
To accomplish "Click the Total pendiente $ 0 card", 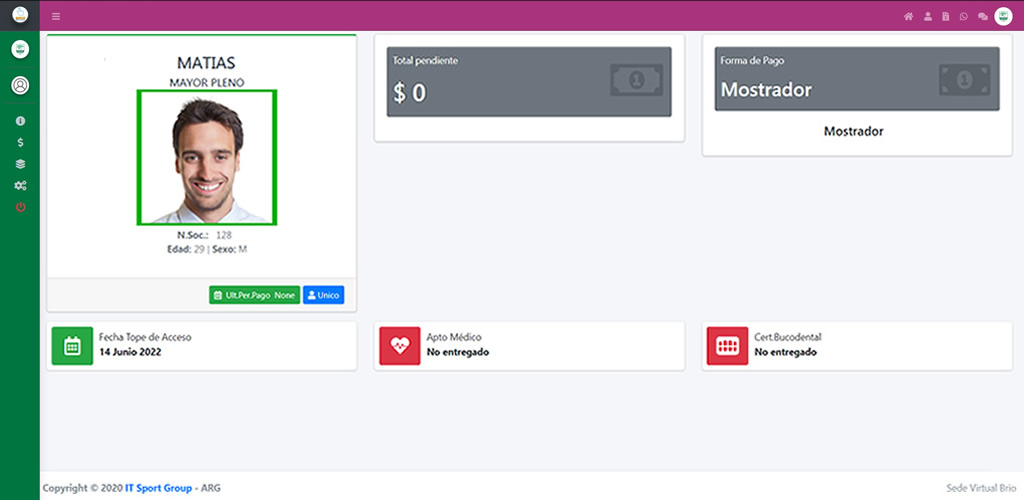I will tap(529, 82).
